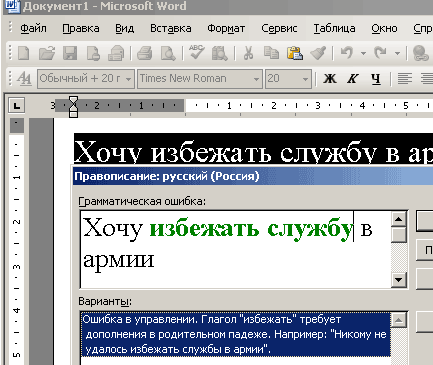Open a file with the Open folder icon
The width and height of the screenshot is (433, 365).
click(47, 53)
